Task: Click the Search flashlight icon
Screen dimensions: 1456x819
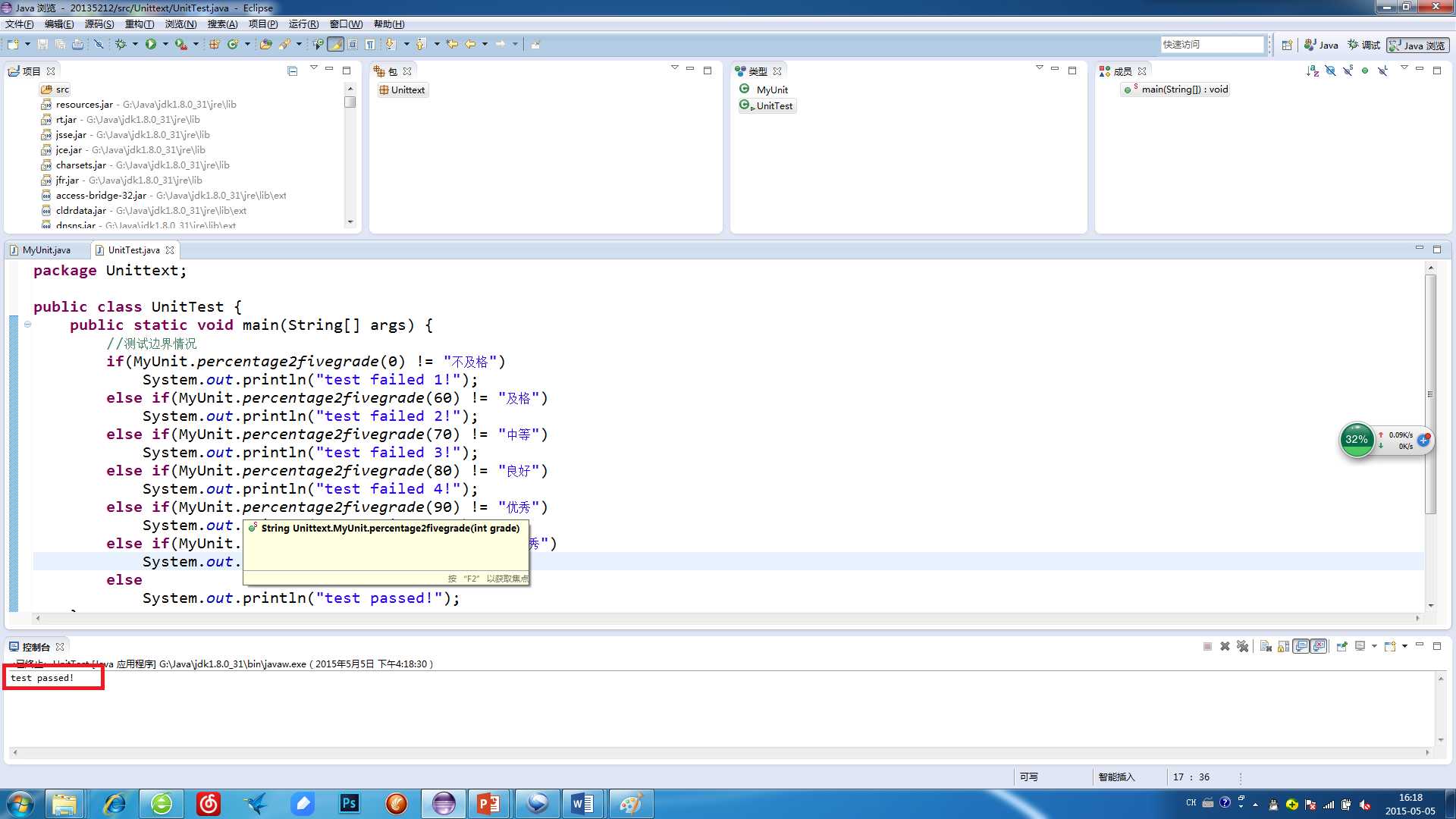Action: pyautogui.click(x=284, y=44)
